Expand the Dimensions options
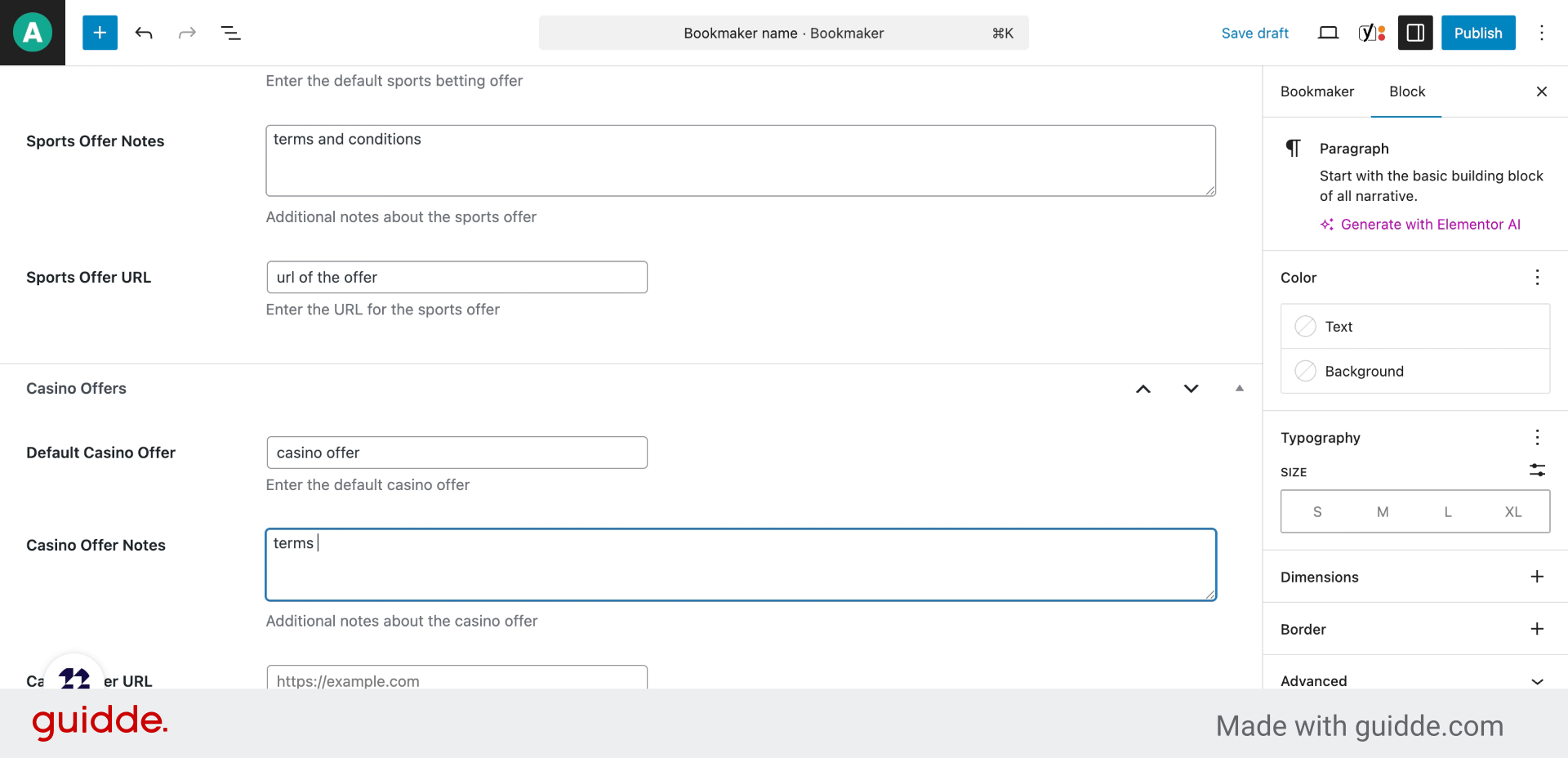Screen dimensions: 1568x758 click(1537, 577)
